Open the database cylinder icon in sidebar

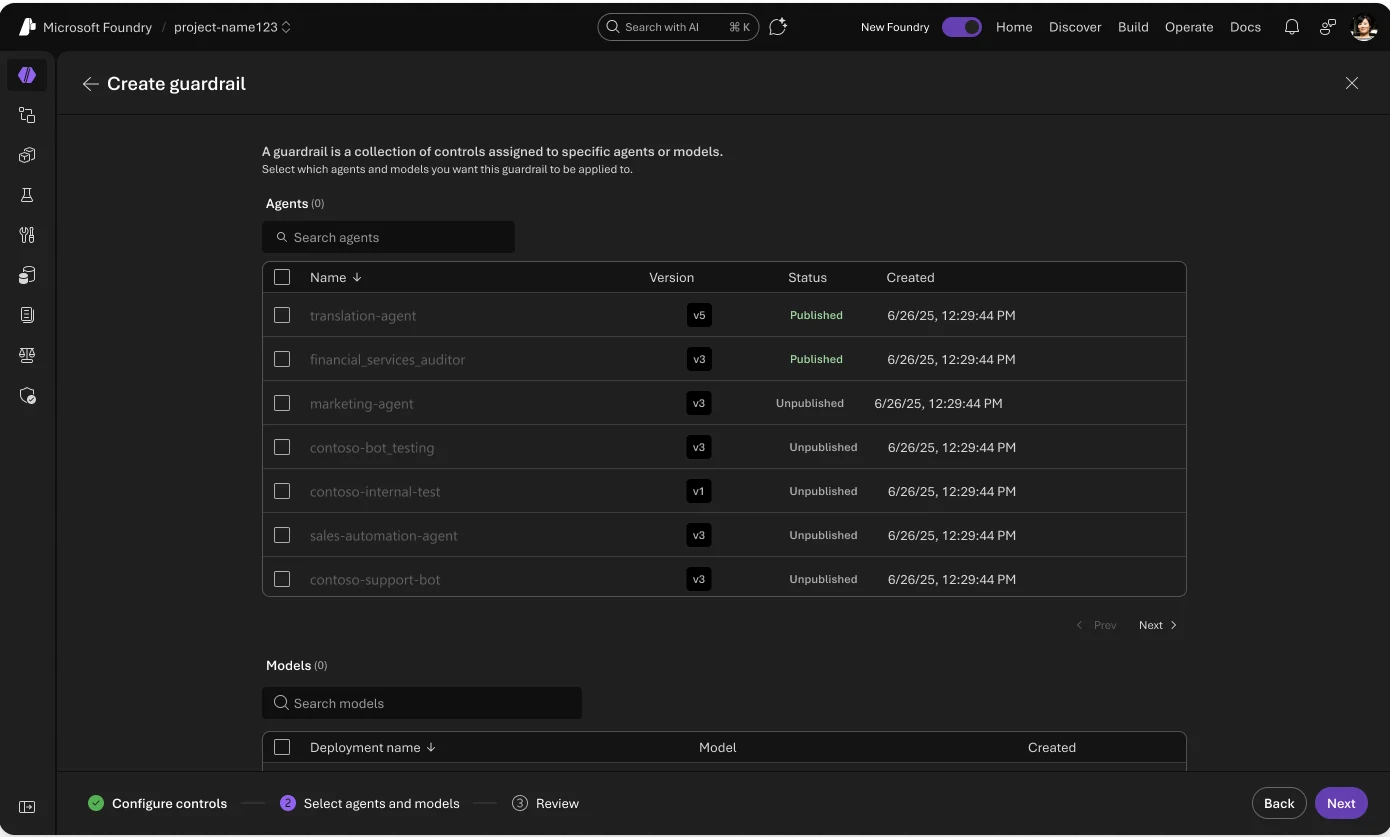point(27,275)
